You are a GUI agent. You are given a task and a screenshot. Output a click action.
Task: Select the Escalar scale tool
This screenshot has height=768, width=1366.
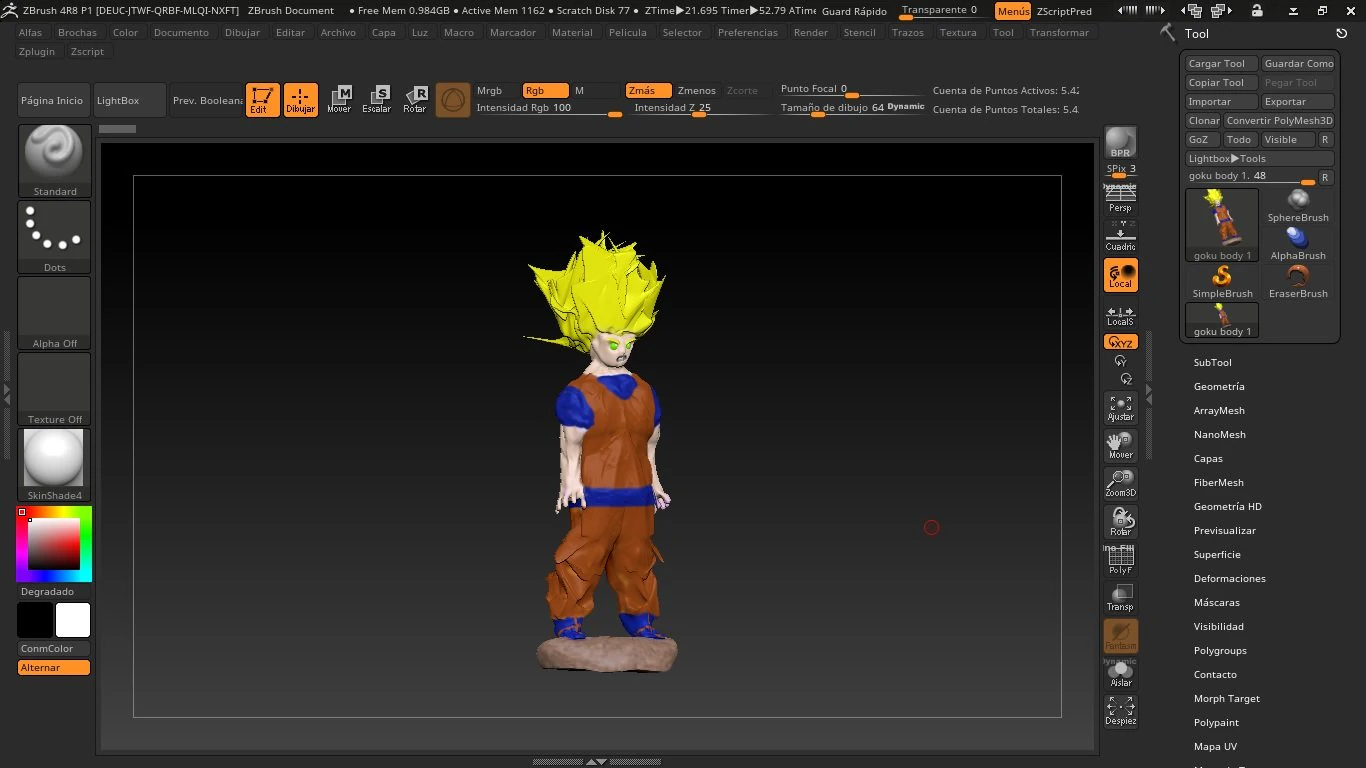377,100
